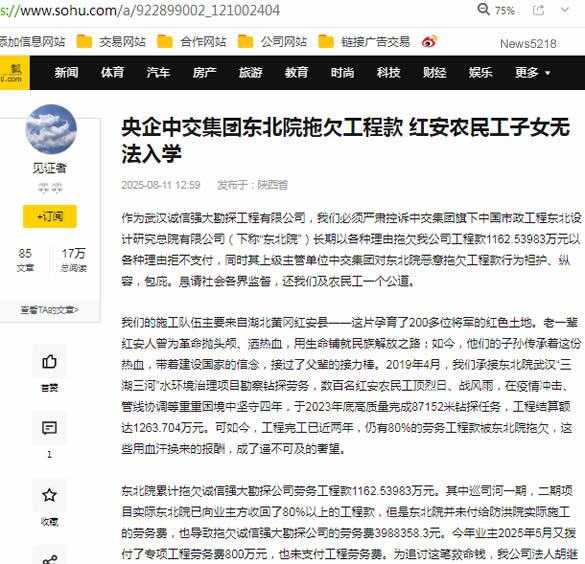Expand the 更多 navigation dropdown
The image size is (585, 564).
532,72
